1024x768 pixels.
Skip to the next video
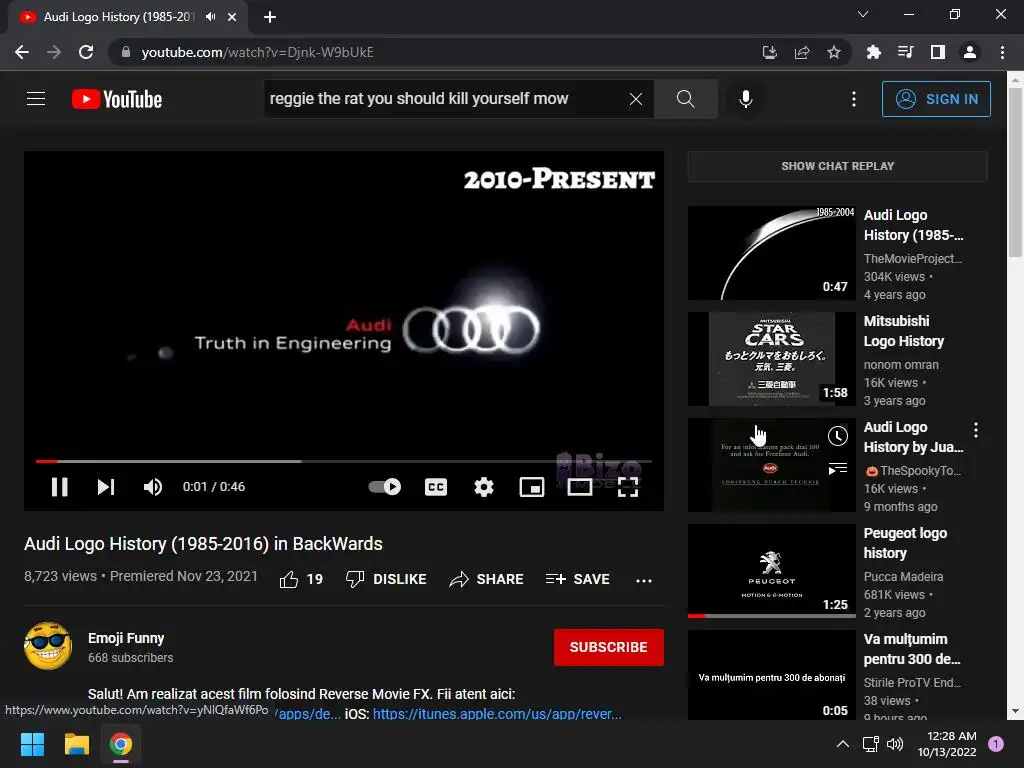[x=106, y=487]
